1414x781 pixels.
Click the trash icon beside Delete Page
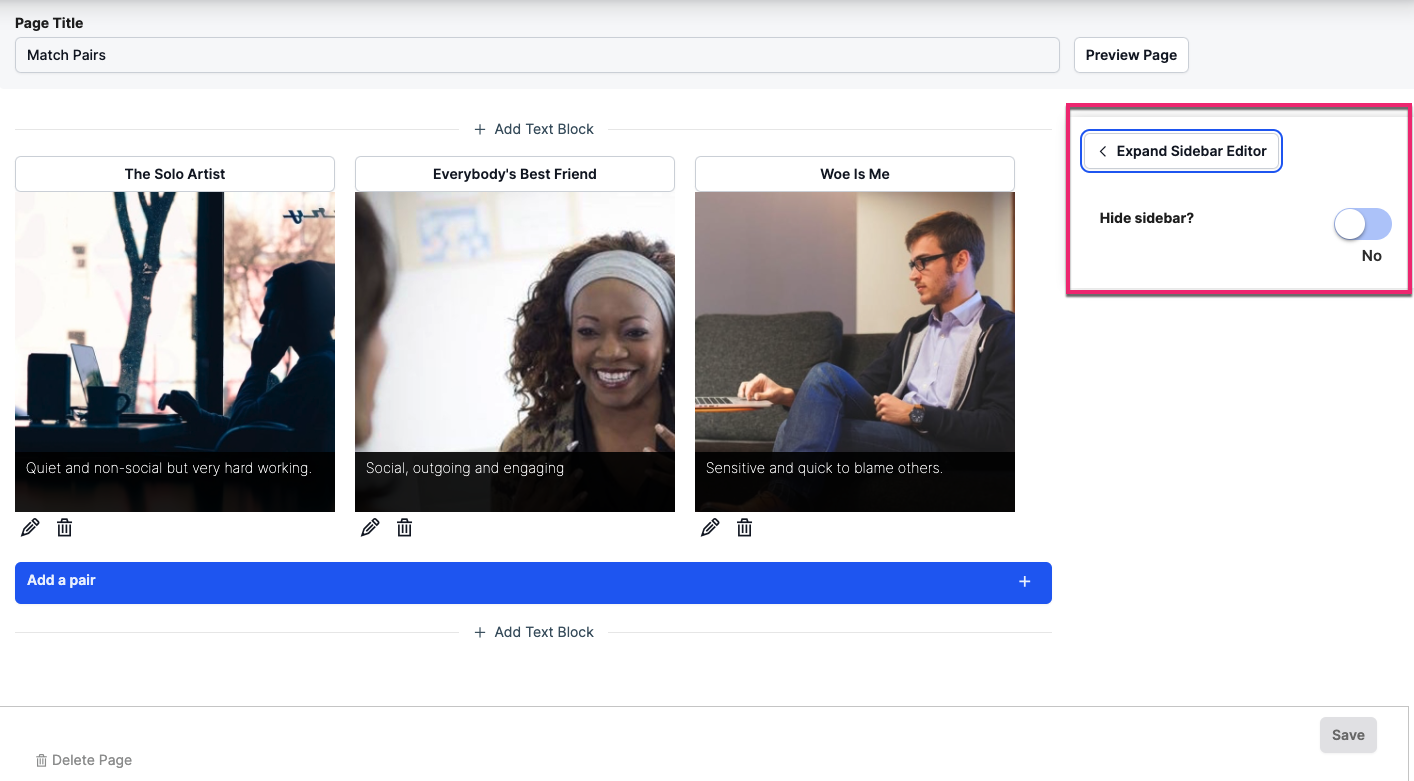[x=41, y=760]
